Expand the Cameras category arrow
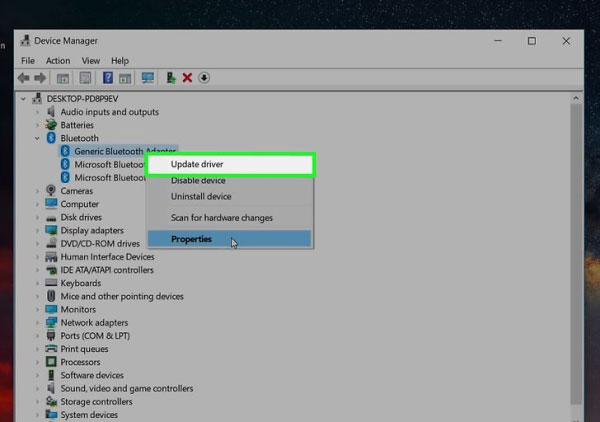The width and height of the screenshot is (600, 422). pyautogui.click(x=37, y=191)
